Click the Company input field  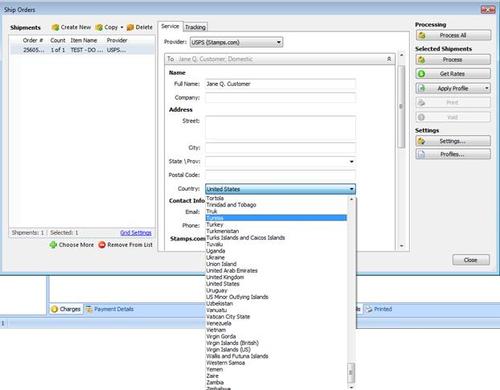(x=280, y=98)
